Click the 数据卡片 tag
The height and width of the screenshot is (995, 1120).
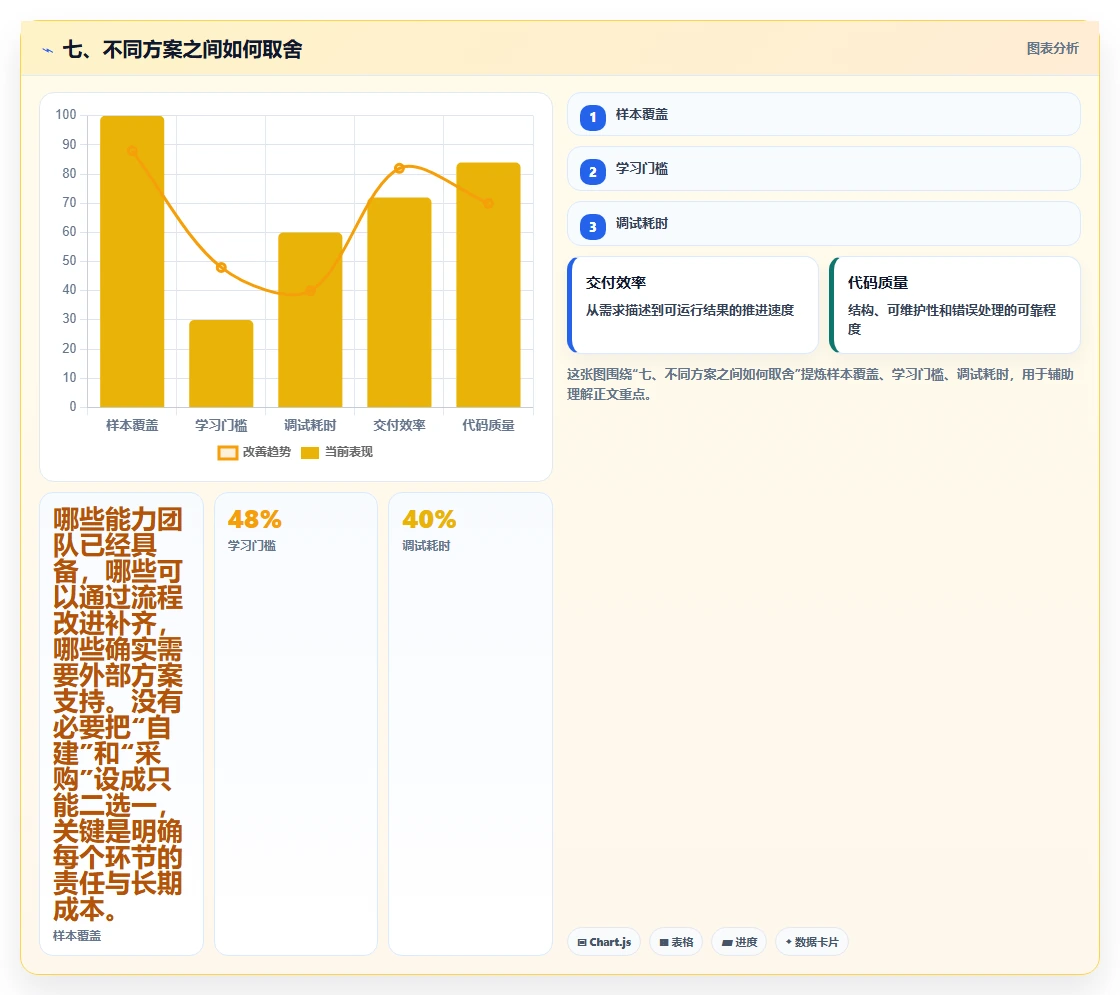click(x=812, y=942)
